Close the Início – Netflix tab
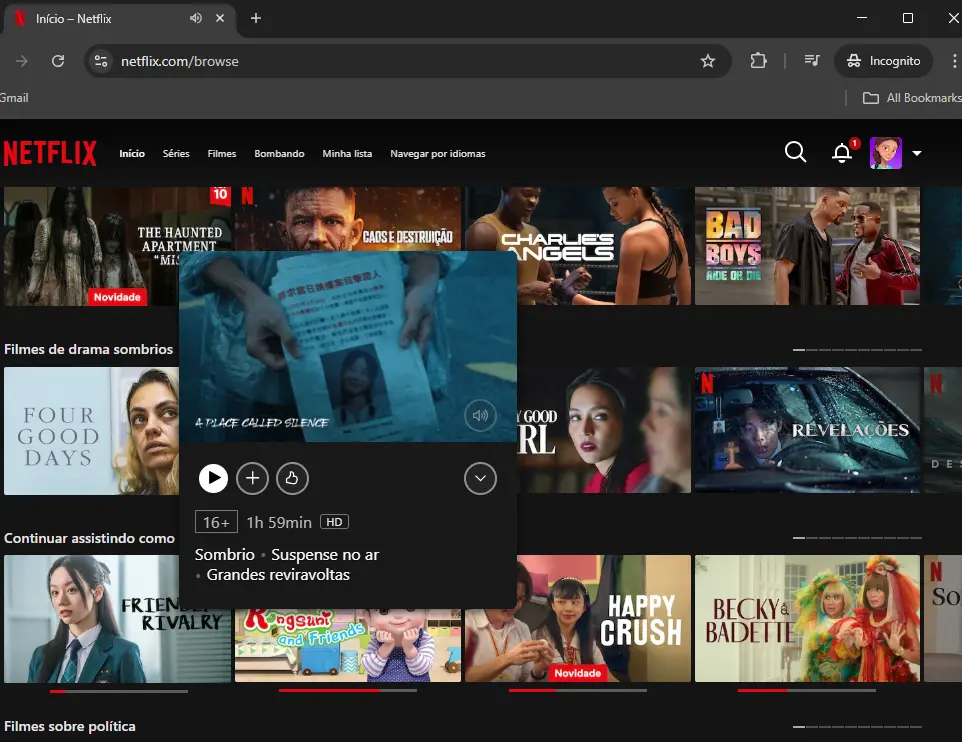Screen dimensions: 962x742 [220, 18]
